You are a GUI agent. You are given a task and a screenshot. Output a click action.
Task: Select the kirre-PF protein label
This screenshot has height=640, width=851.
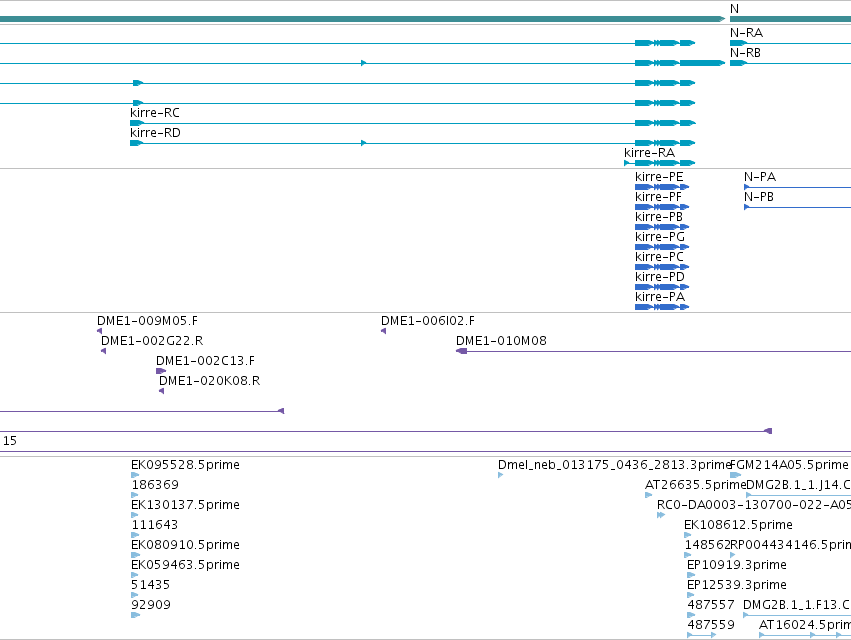(x=658, y=197)
